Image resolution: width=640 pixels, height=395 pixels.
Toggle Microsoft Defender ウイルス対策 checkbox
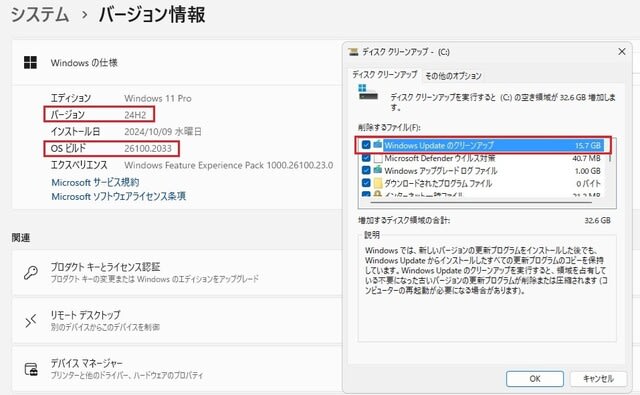(366, 158)
